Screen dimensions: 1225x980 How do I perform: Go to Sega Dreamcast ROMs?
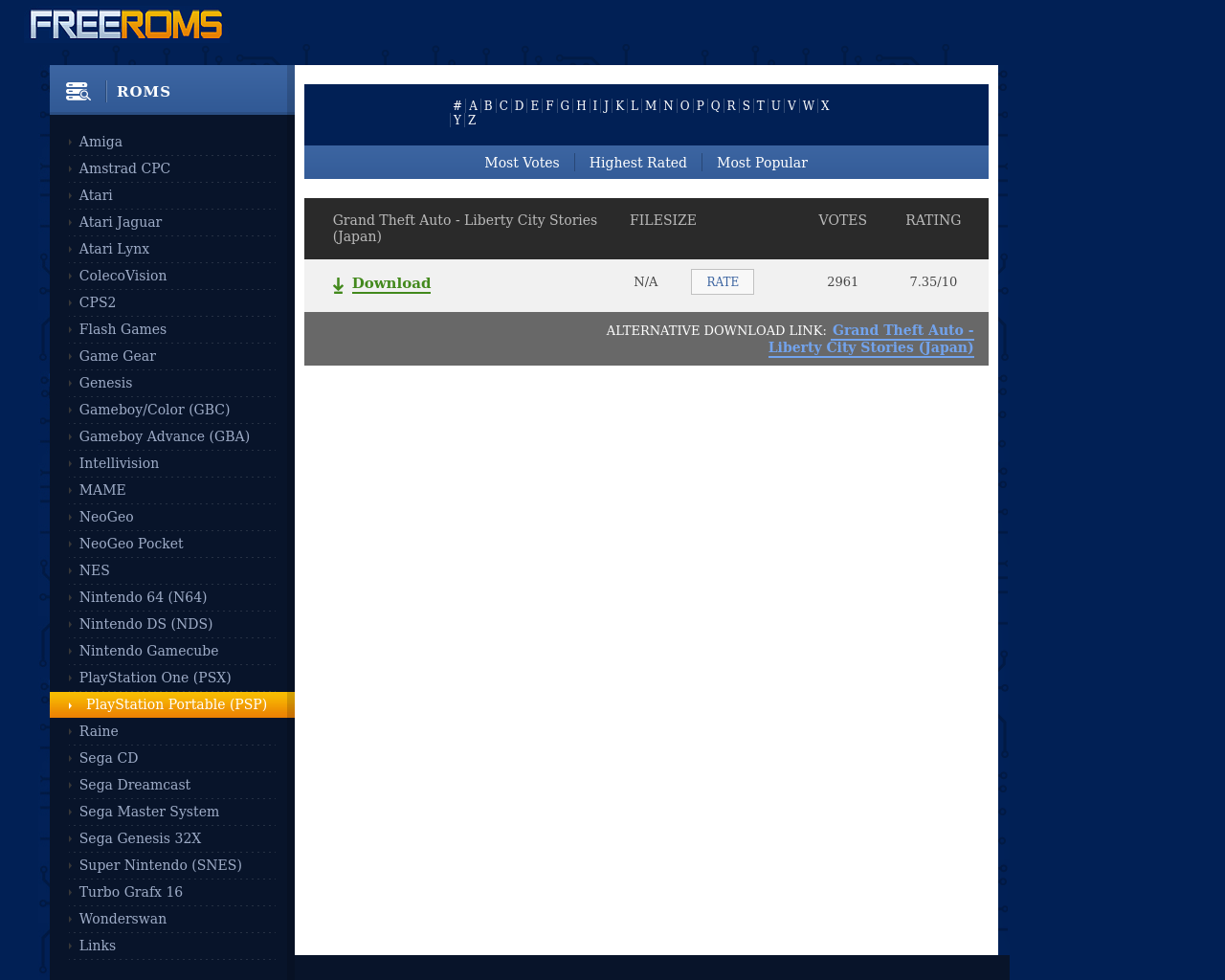(135, 785)
